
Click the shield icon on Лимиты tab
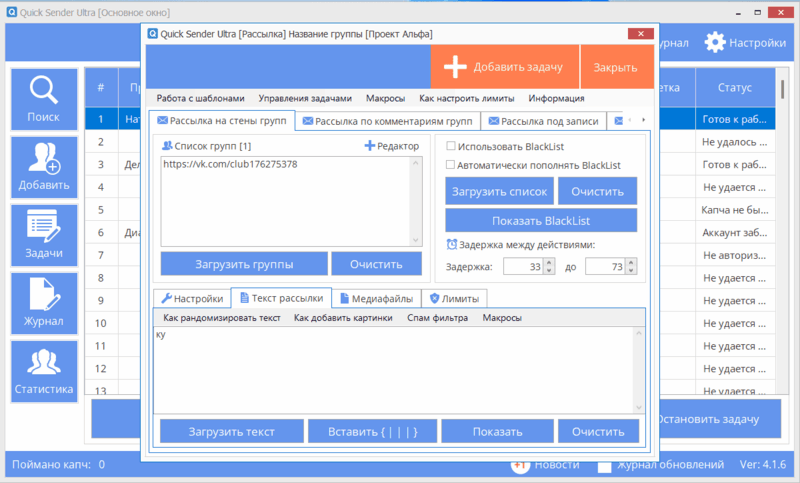tap(434, 298)
